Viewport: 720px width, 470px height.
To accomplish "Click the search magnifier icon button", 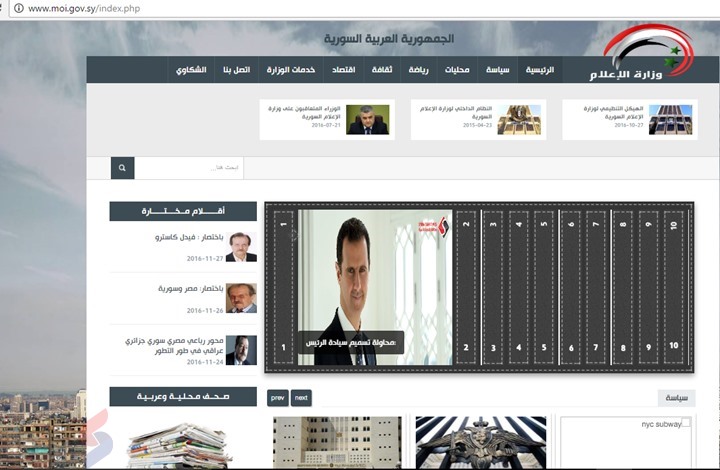I will click(122, 168).
